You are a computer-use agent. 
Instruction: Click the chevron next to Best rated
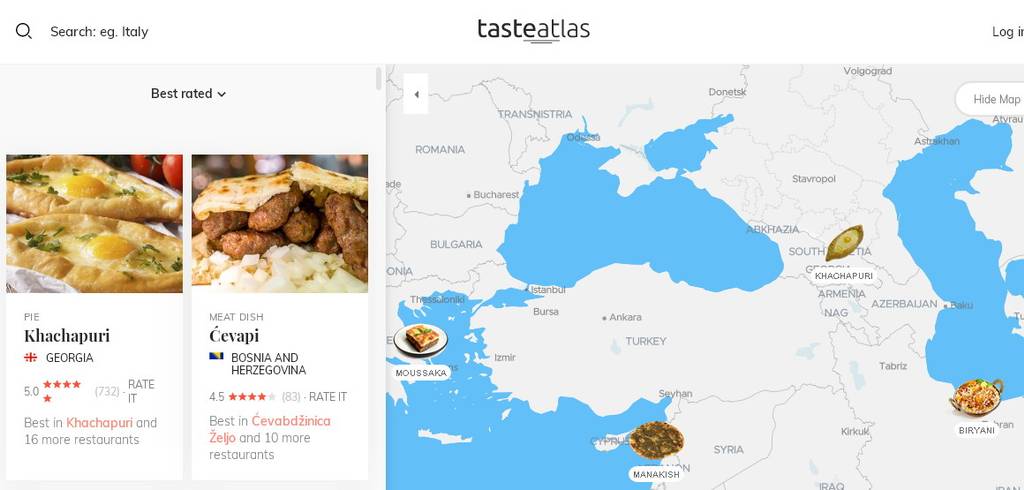[221, 94]
